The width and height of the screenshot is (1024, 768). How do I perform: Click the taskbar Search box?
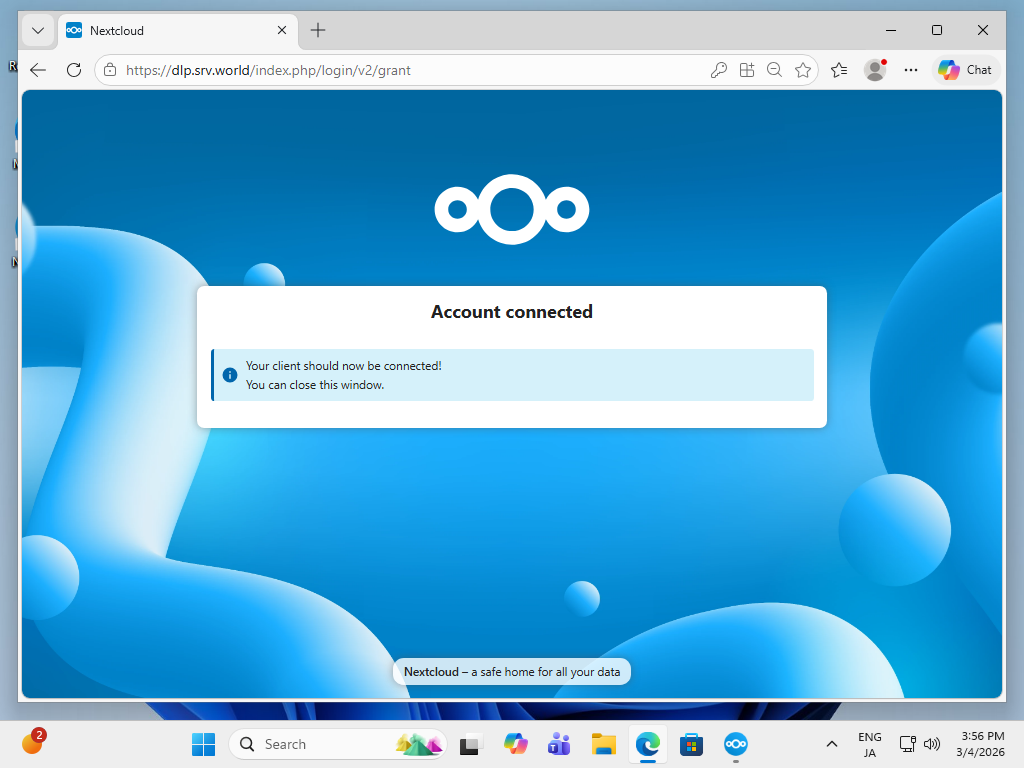point(338,744)
